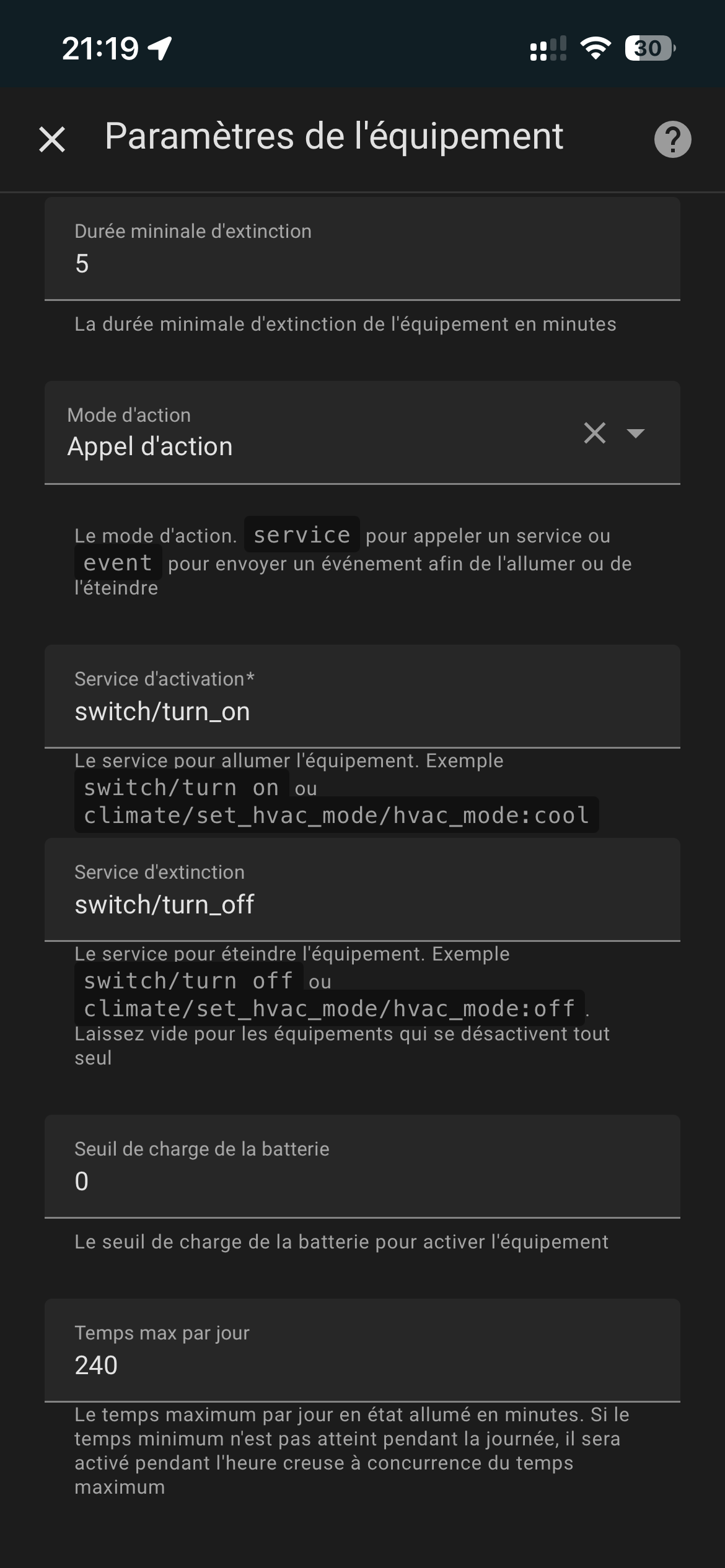Expand the Mode d'action dropdown arrow
The width and height of the screenshot is (725, 1568).
point(636,433)
